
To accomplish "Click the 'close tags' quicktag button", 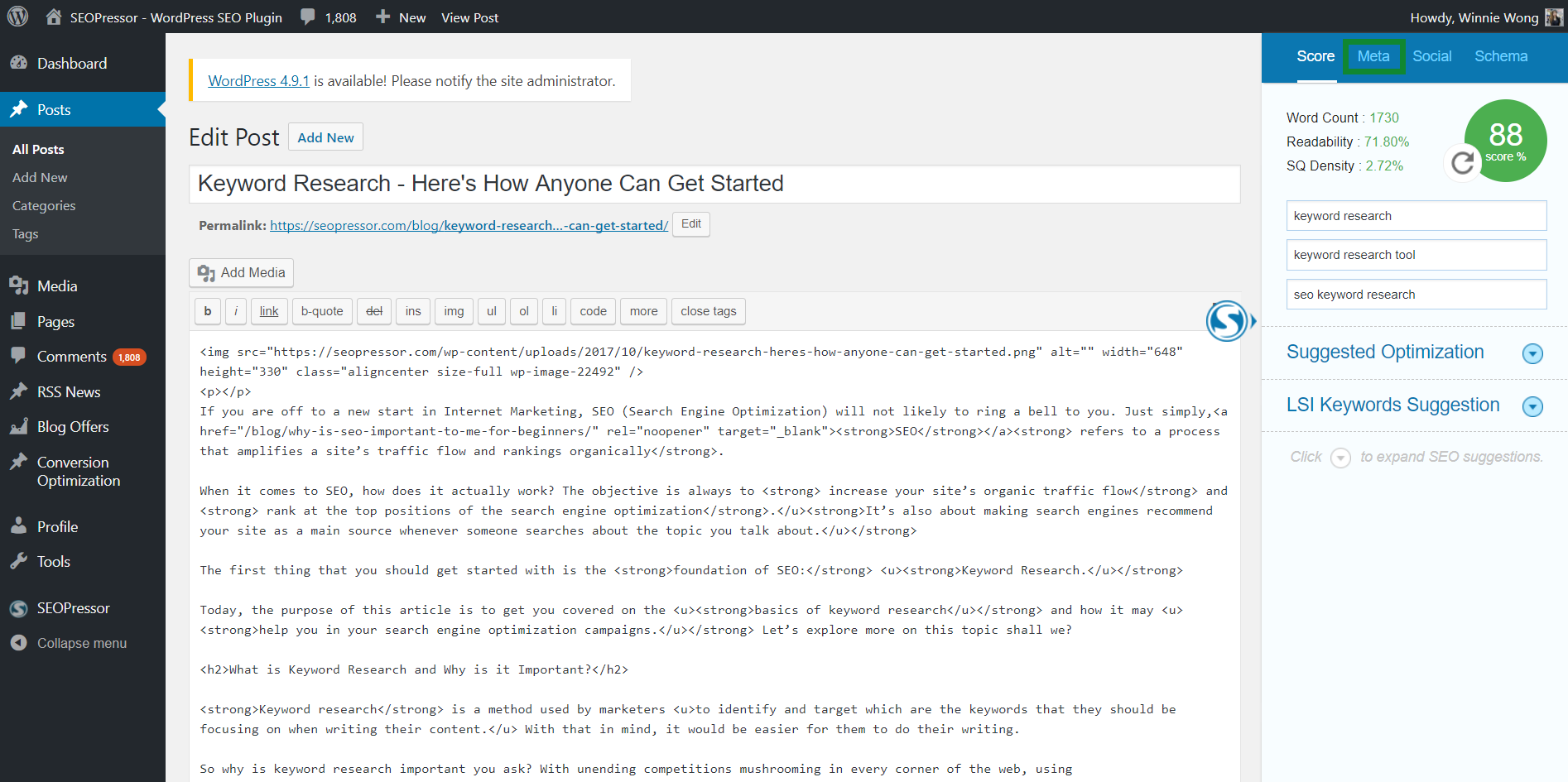I will pos(709,311).
